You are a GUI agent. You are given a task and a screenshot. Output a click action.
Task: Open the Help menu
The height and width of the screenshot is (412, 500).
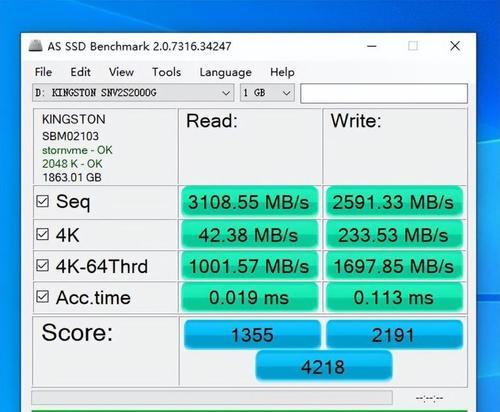tap(282, 72)
